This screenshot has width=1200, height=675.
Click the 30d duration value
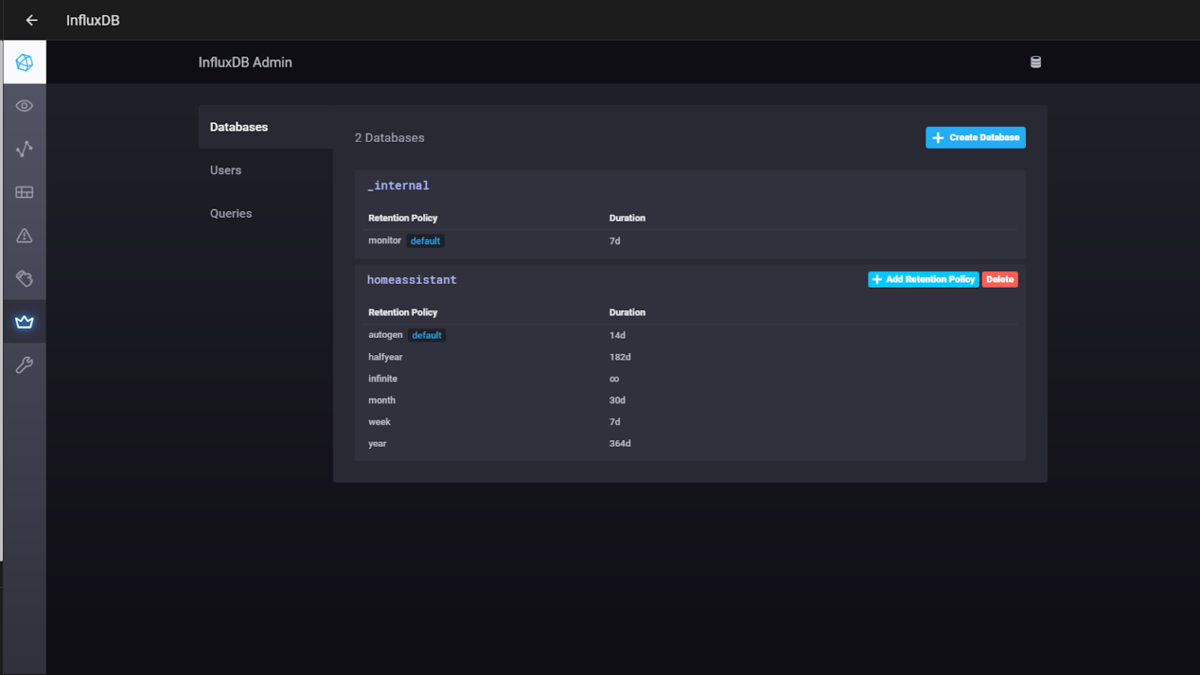(617, 400)
